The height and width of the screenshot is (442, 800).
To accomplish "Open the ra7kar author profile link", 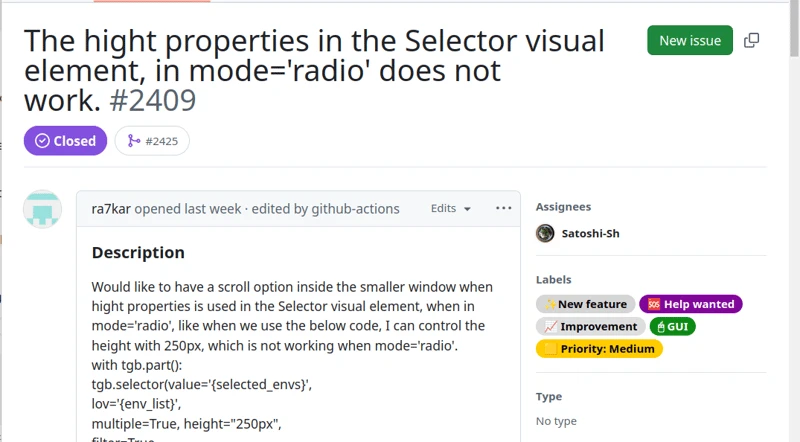I will [x=111, y=209].
